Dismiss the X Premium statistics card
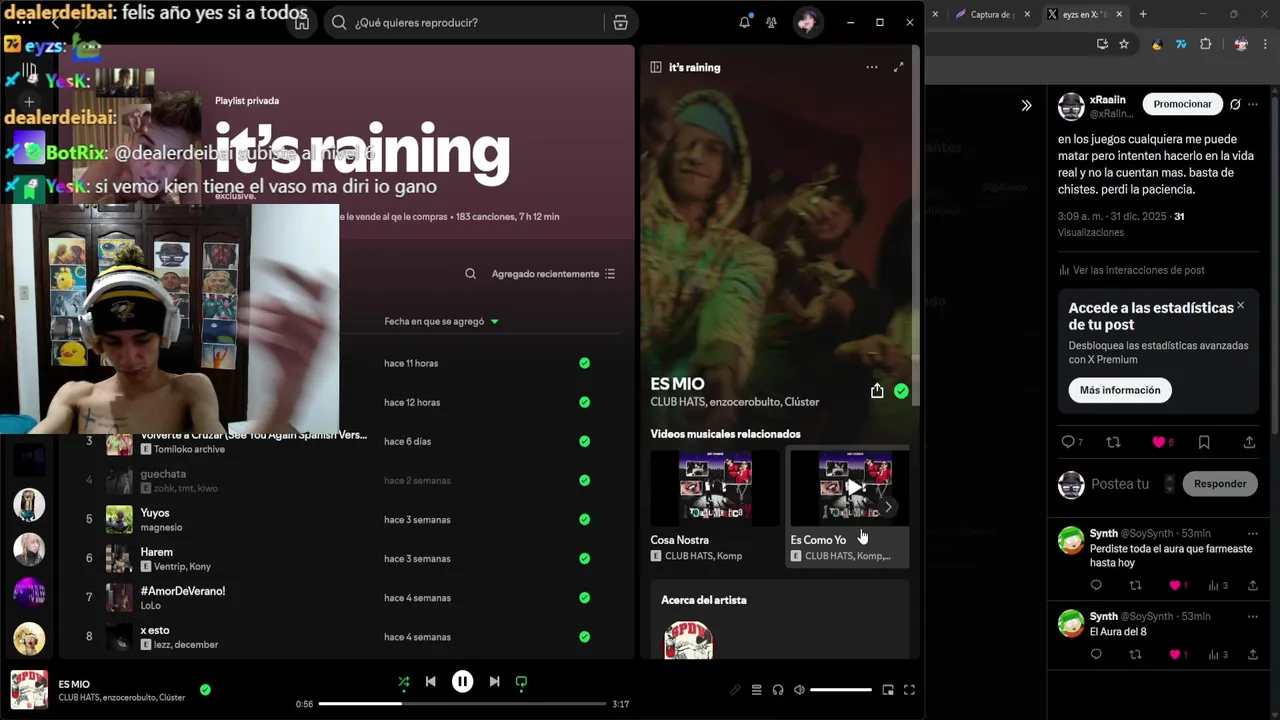Image resolution: width=1280 pixels, height=720 pixels. pos(1240,305)
